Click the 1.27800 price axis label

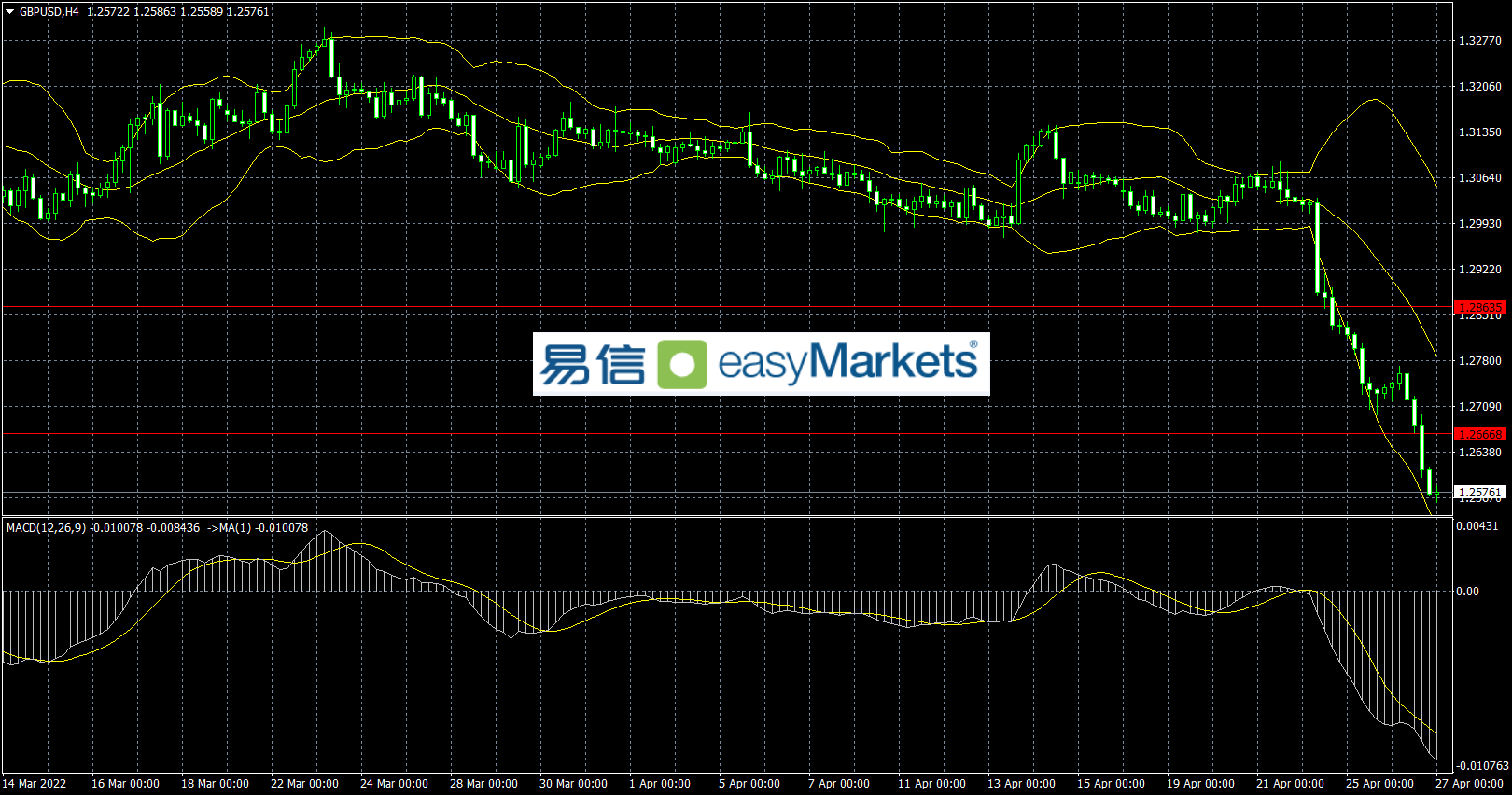(1480, 361)
